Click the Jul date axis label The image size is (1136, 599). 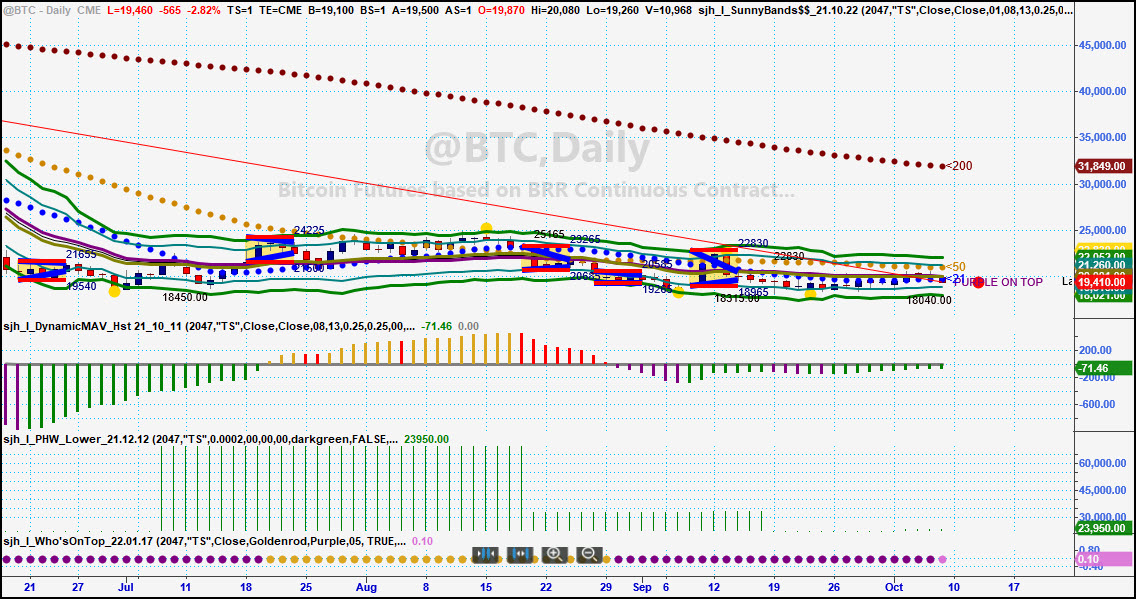tap(126, 587)
